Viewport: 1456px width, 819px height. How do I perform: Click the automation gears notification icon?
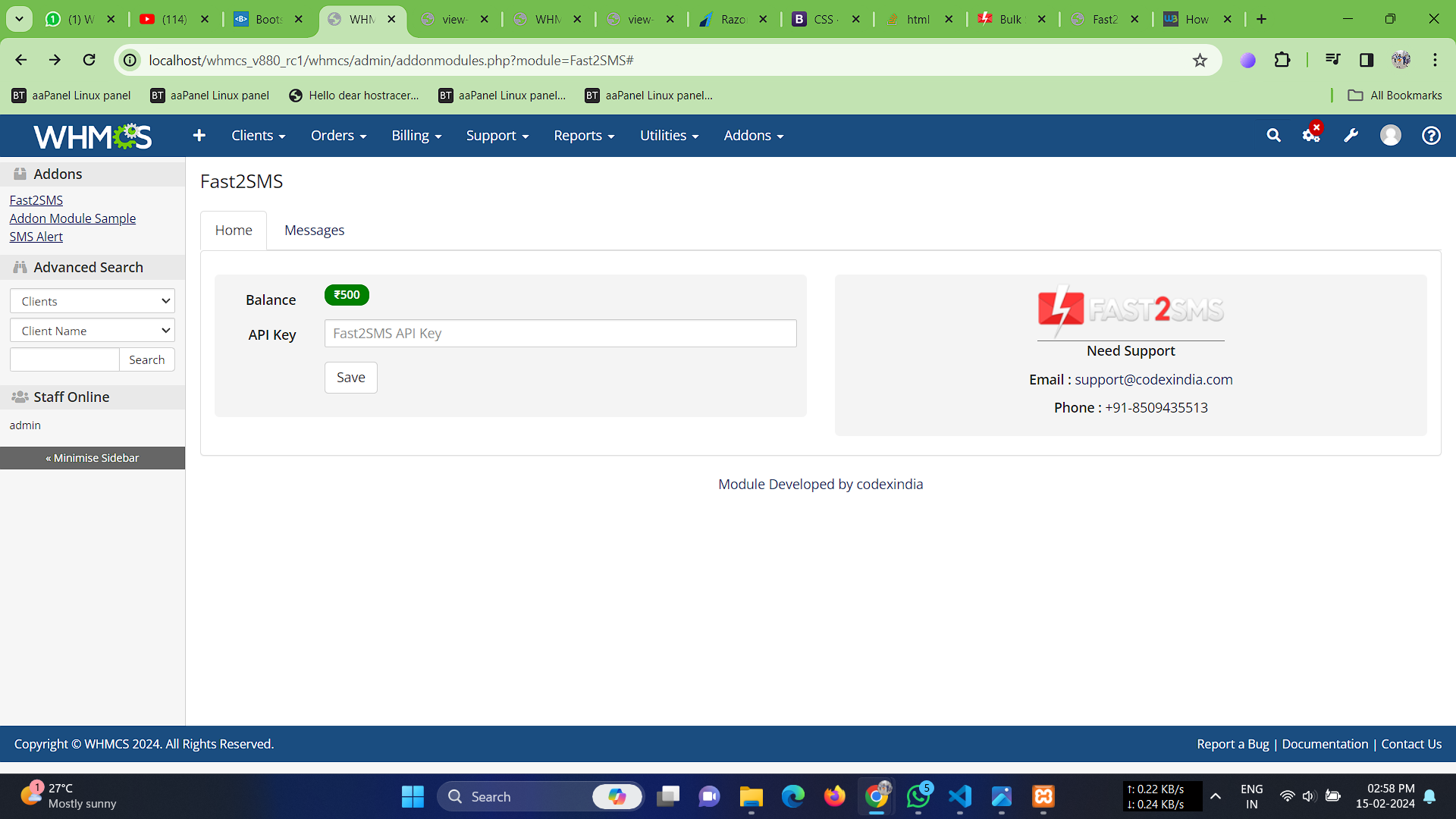click(x=1311, y=135)
